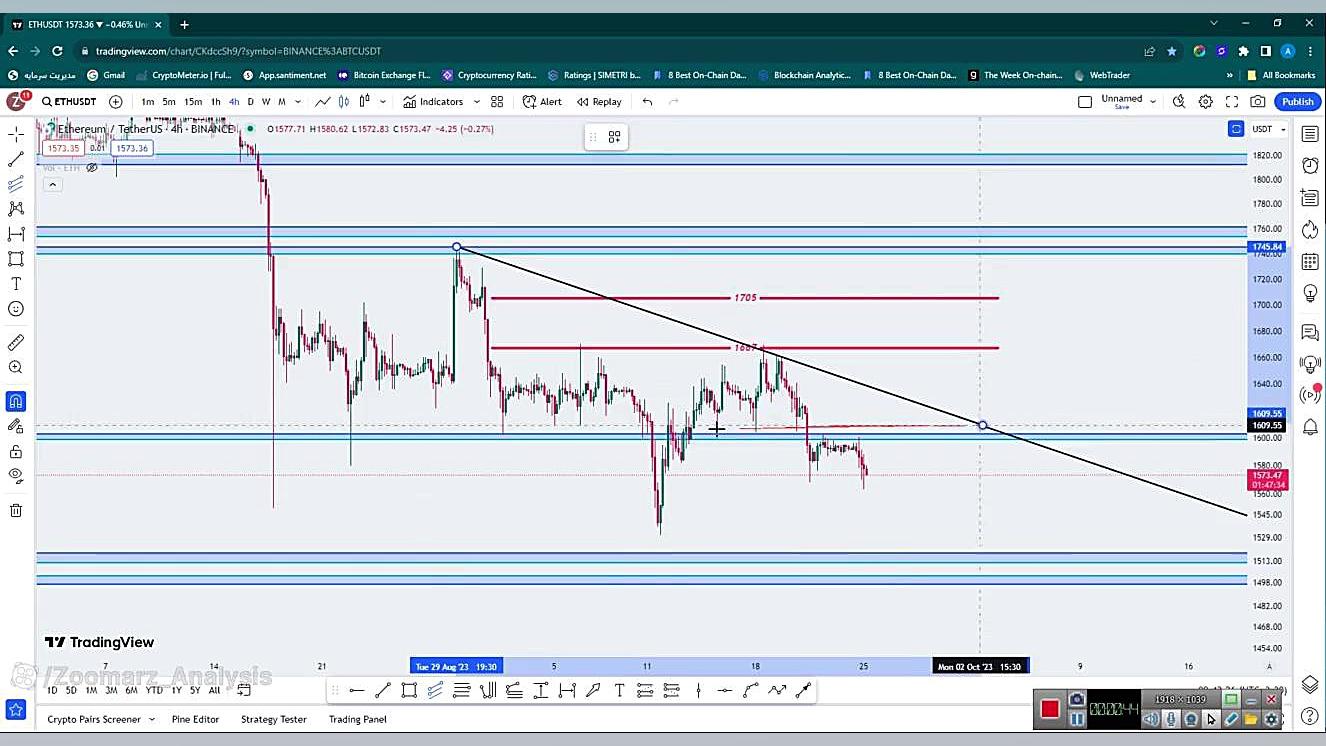Select the crosshair cursor tool

coord(16,134)
